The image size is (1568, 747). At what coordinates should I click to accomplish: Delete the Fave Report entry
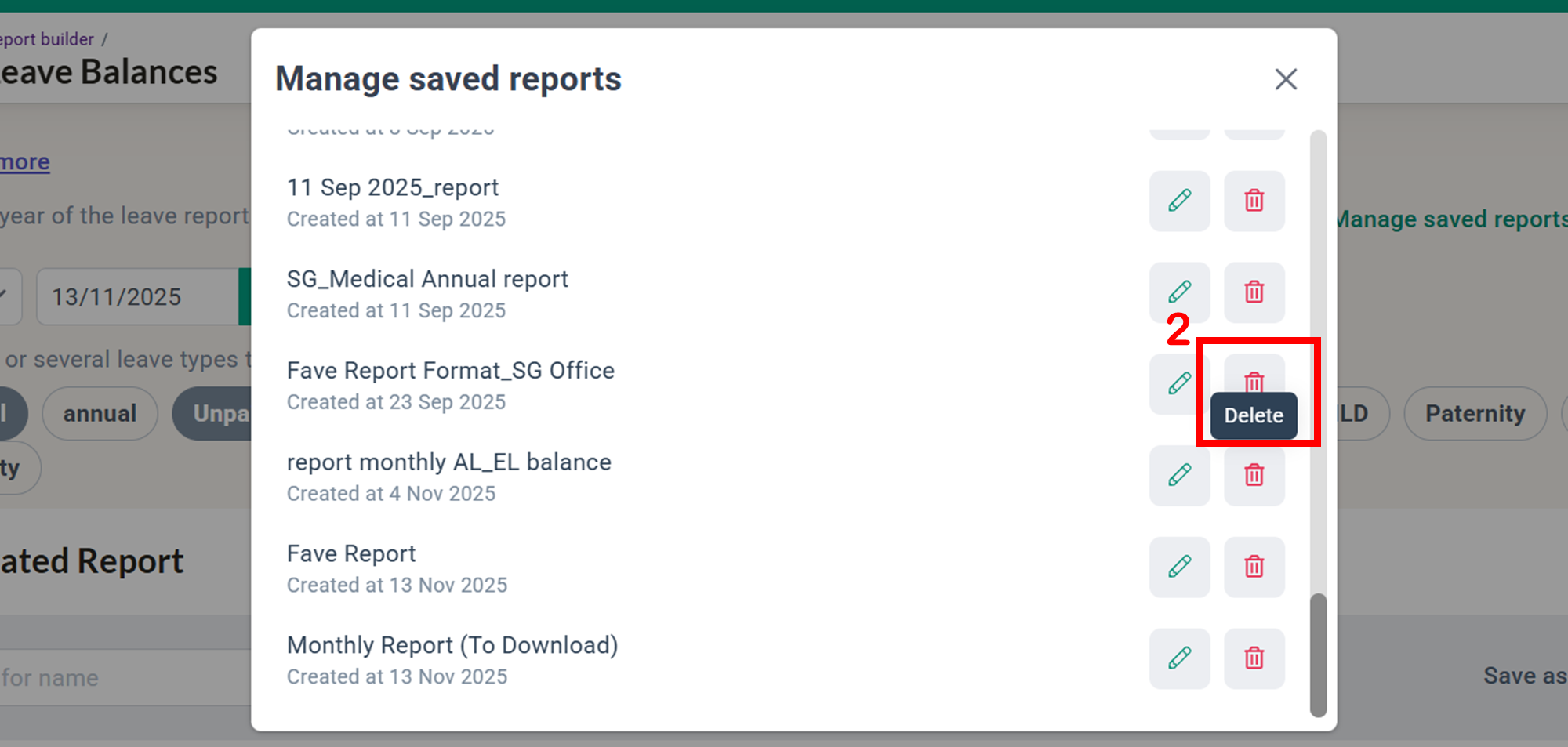pyautogui.click(x=1254, y=567)
